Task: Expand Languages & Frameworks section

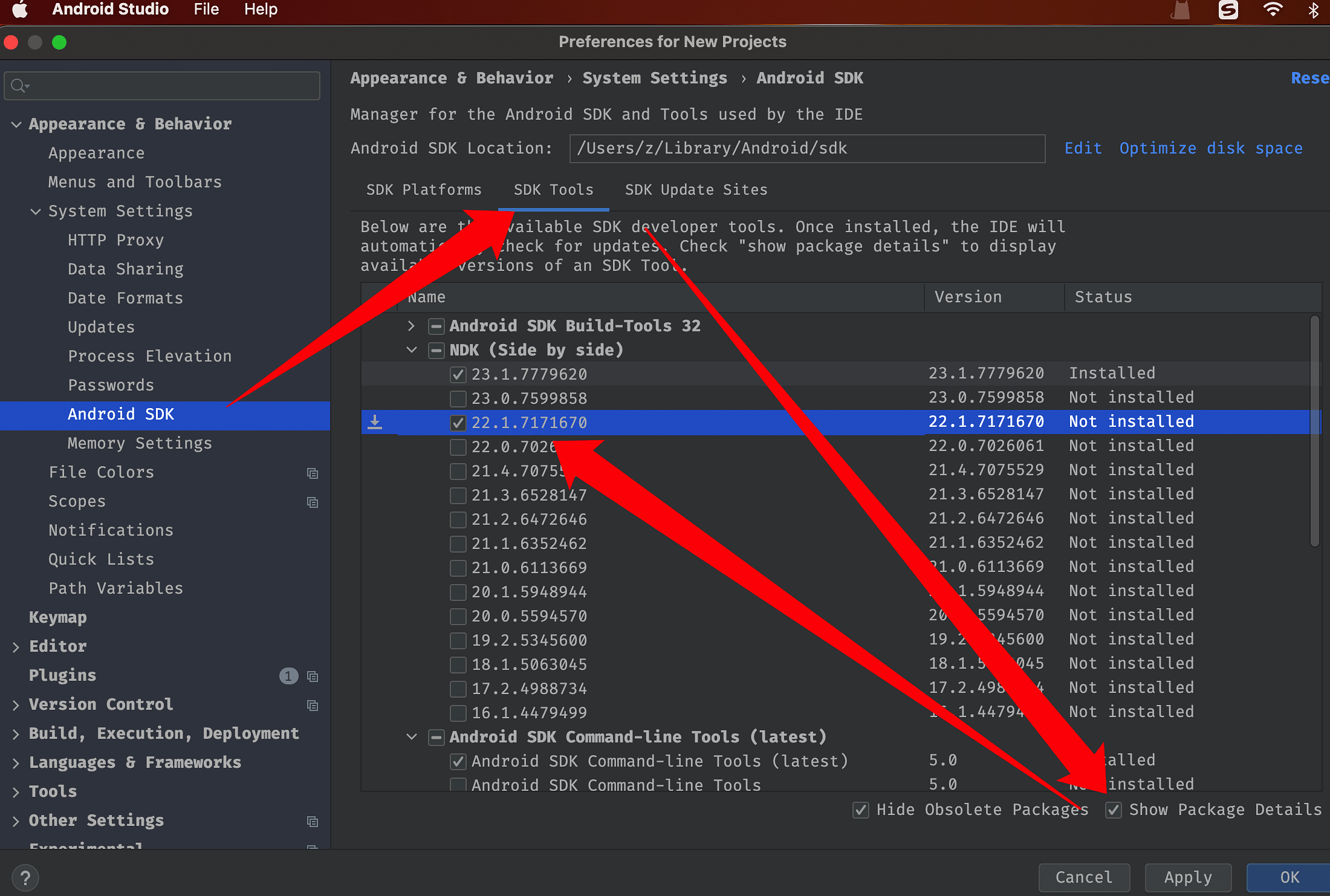Action: 16,763
